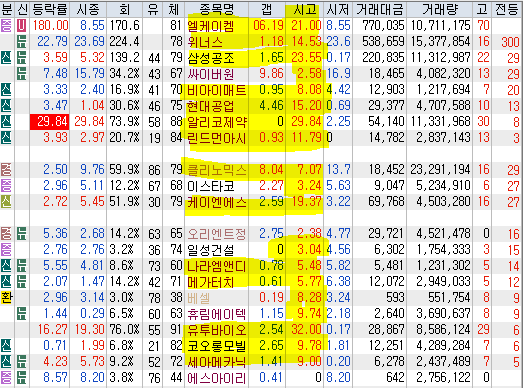Click the 신 badge in 알리코제약 row
Image resolution: width=523 pixels, height=388 pixels.
(6, 121)
